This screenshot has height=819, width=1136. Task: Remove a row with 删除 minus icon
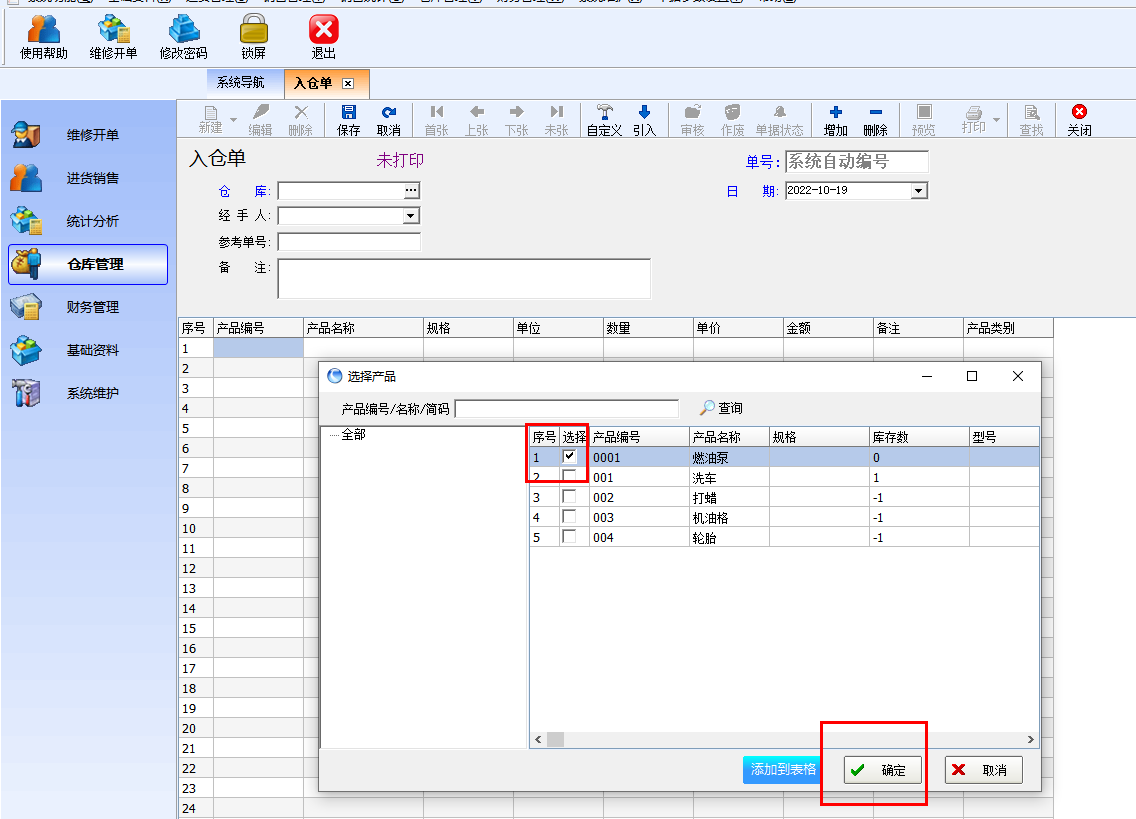pyautogui.click(x=875, y=120)
